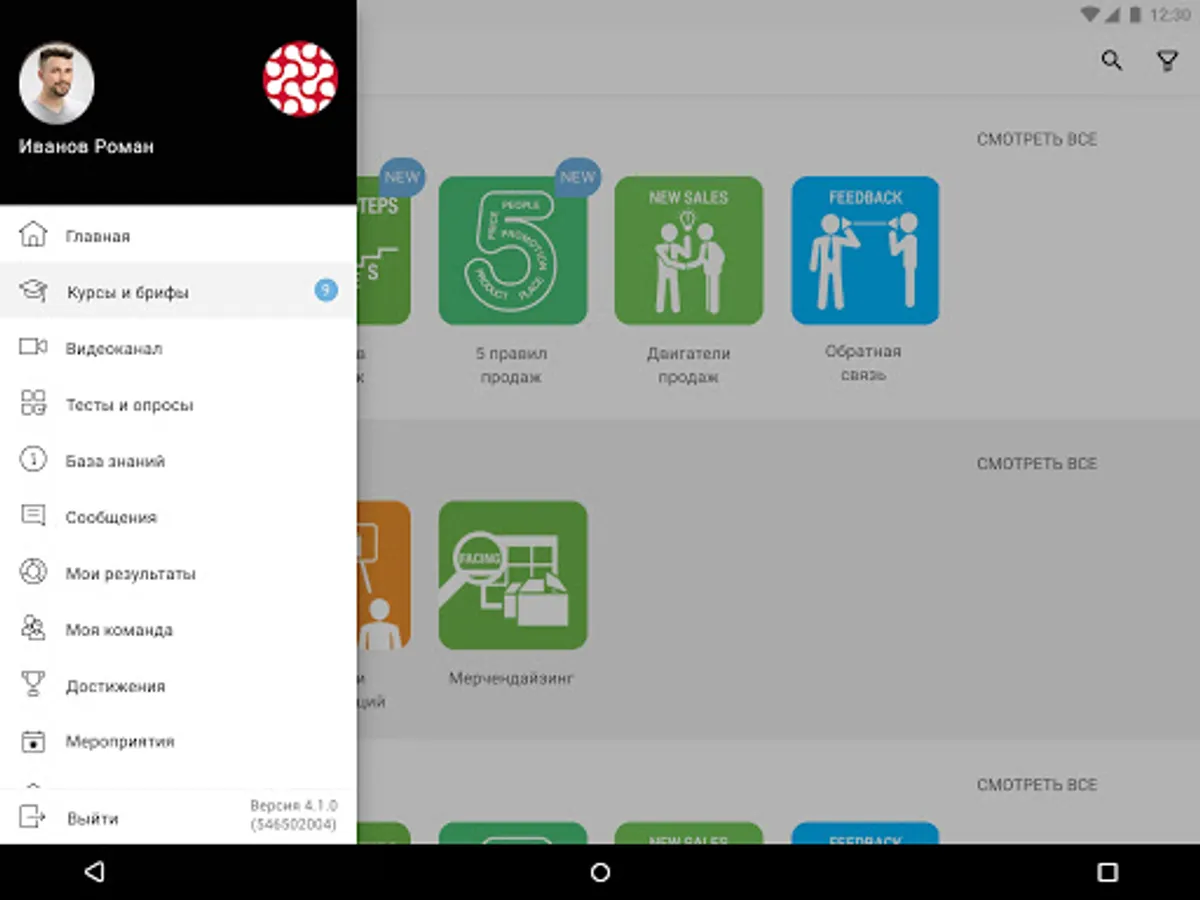Tap СМОТРЕТЬ ВСЕ in third section
The height and width of the screenshot is (900, 1200).
[1037, 785]
